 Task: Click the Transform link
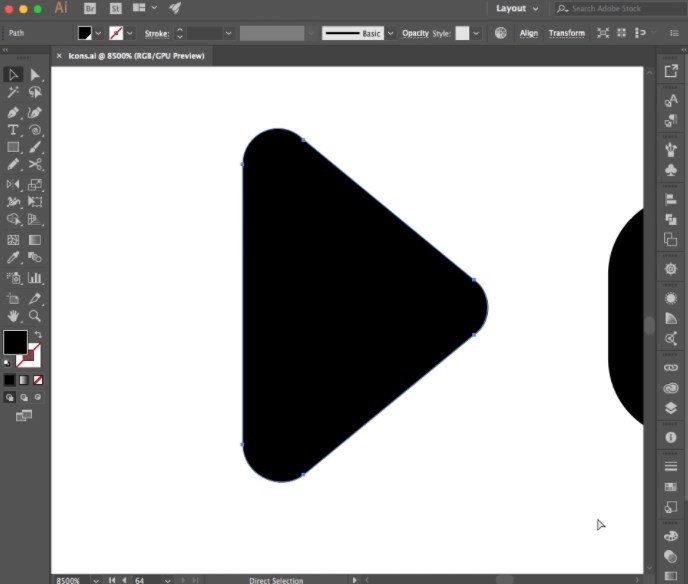pos(566,33)
